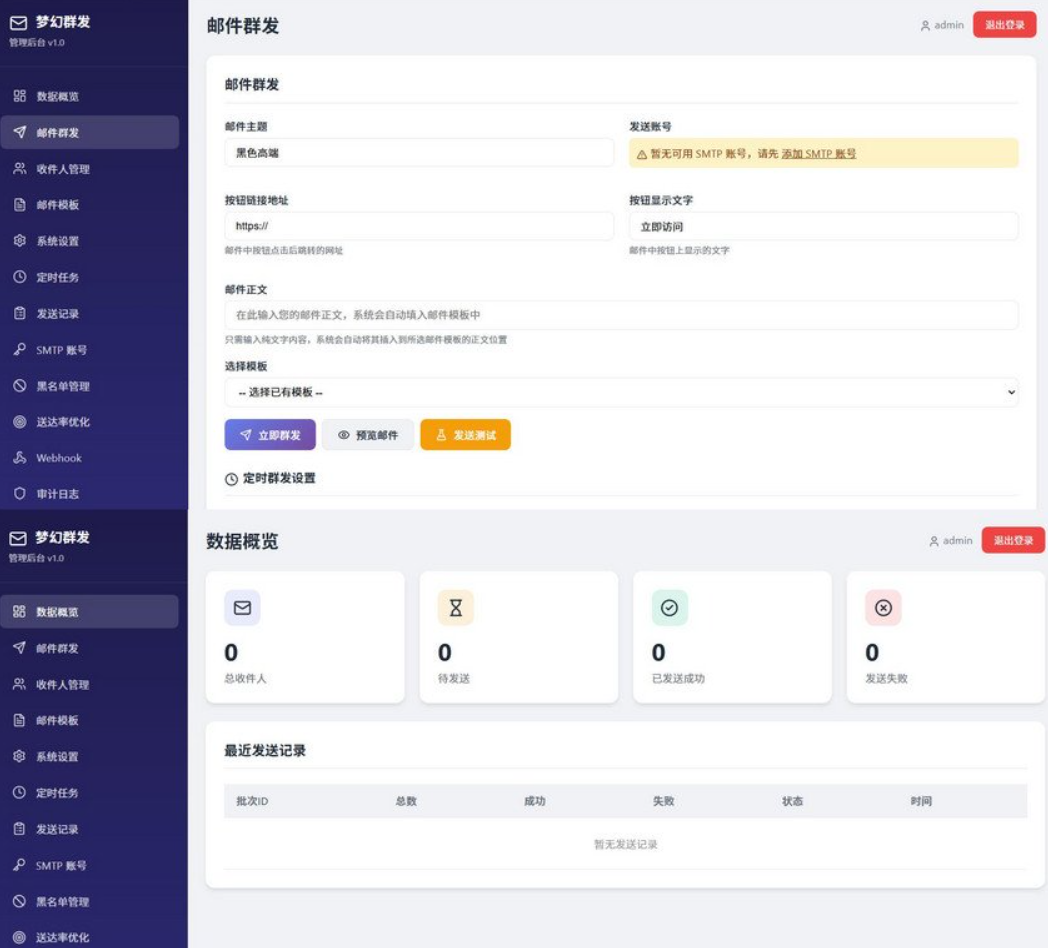Click the clock icon beside 定时群发设置
Viewport: 1048px width, 948px height.
click(231, 479)
